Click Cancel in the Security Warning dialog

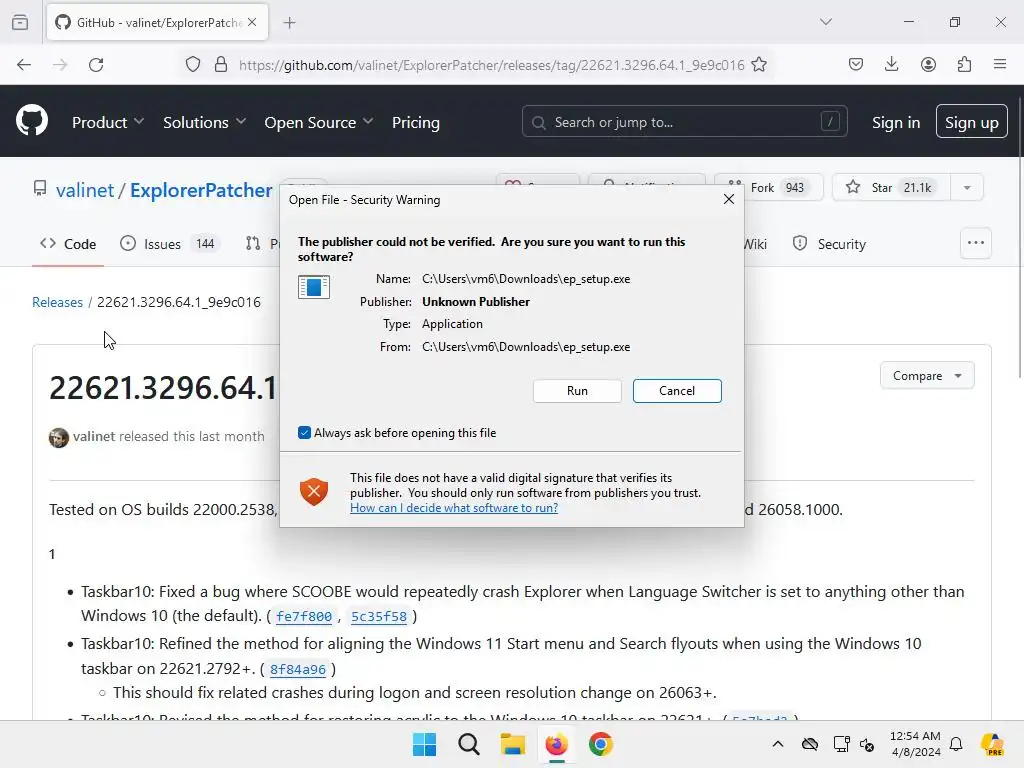[677, 391]
